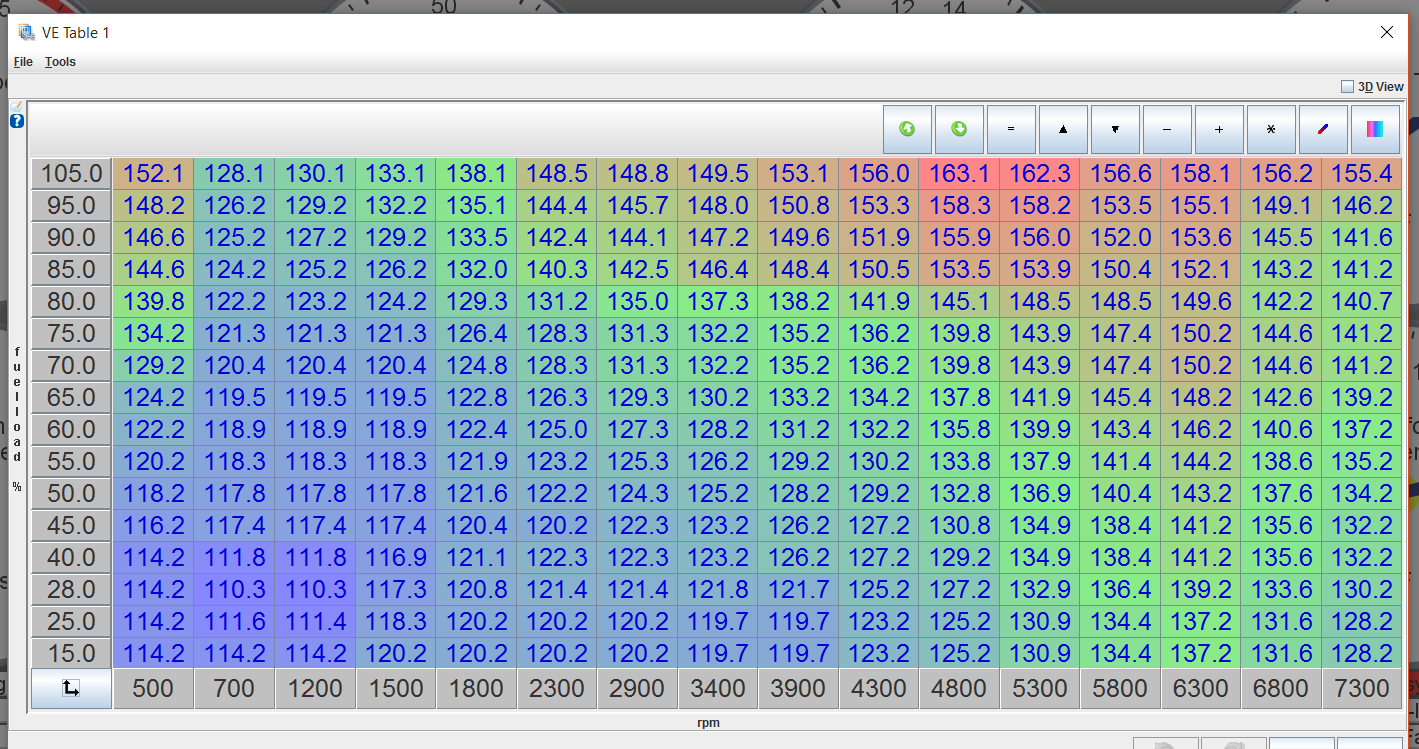The height and width of the screenshot is (749, 1419).
Task: Click the black up-triangle increment button
Action: (x=1063, y=130)
